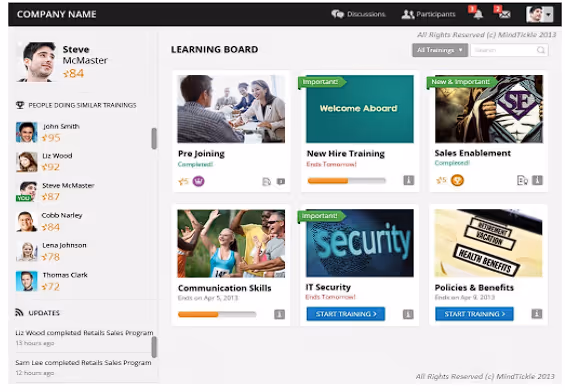Click the COMPANY NAME logo text
Screen dimensions: 565x392
point(57,14)
